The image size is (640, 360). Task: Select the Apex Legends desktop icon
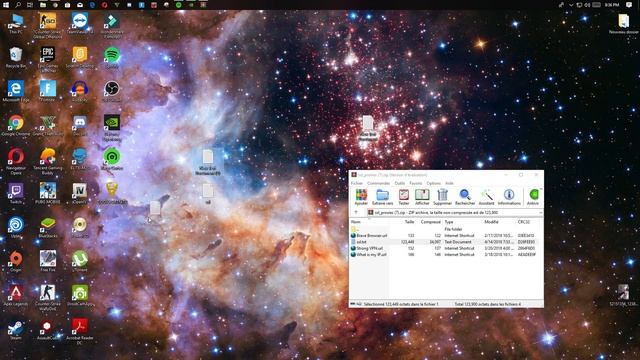tap(16, 296)
